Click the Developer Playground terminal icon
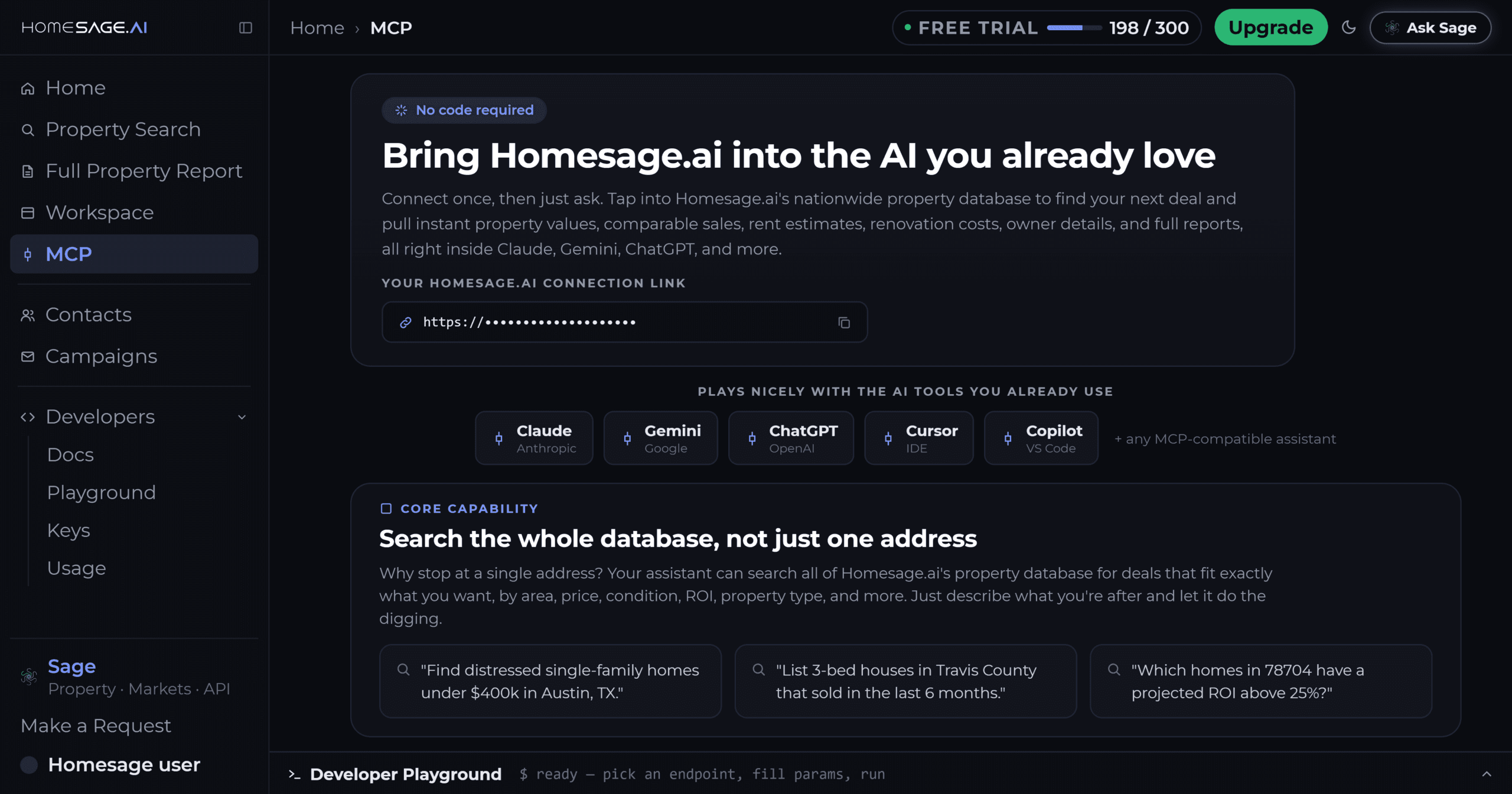This screenshot has width=1512, height=794. (295, 774)
